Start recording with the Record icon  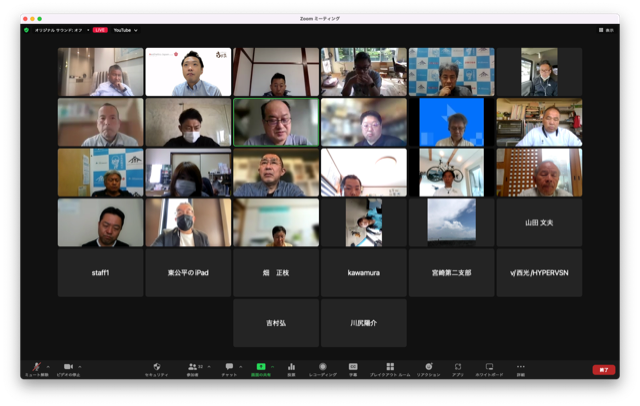[x=322, y=367]
